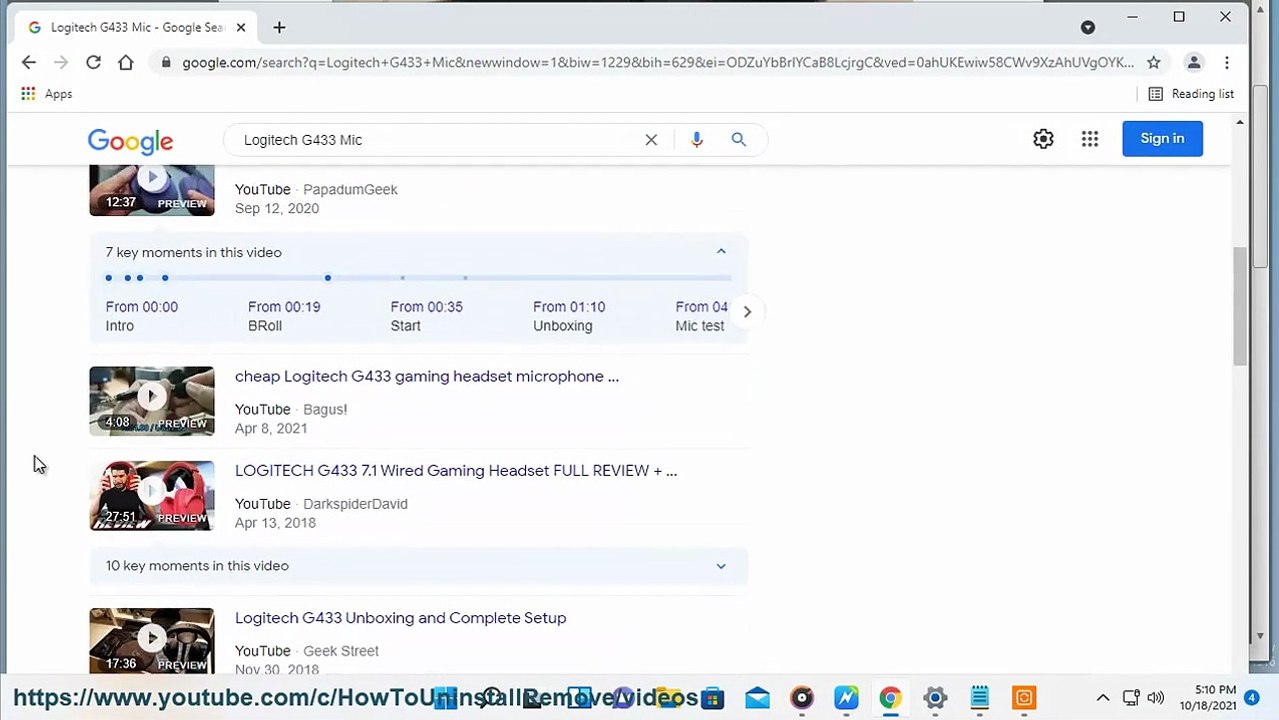The height and width of the screenshot is (720, 1279).
Task: Open volume control in system tray
Action: [1155, 698]
